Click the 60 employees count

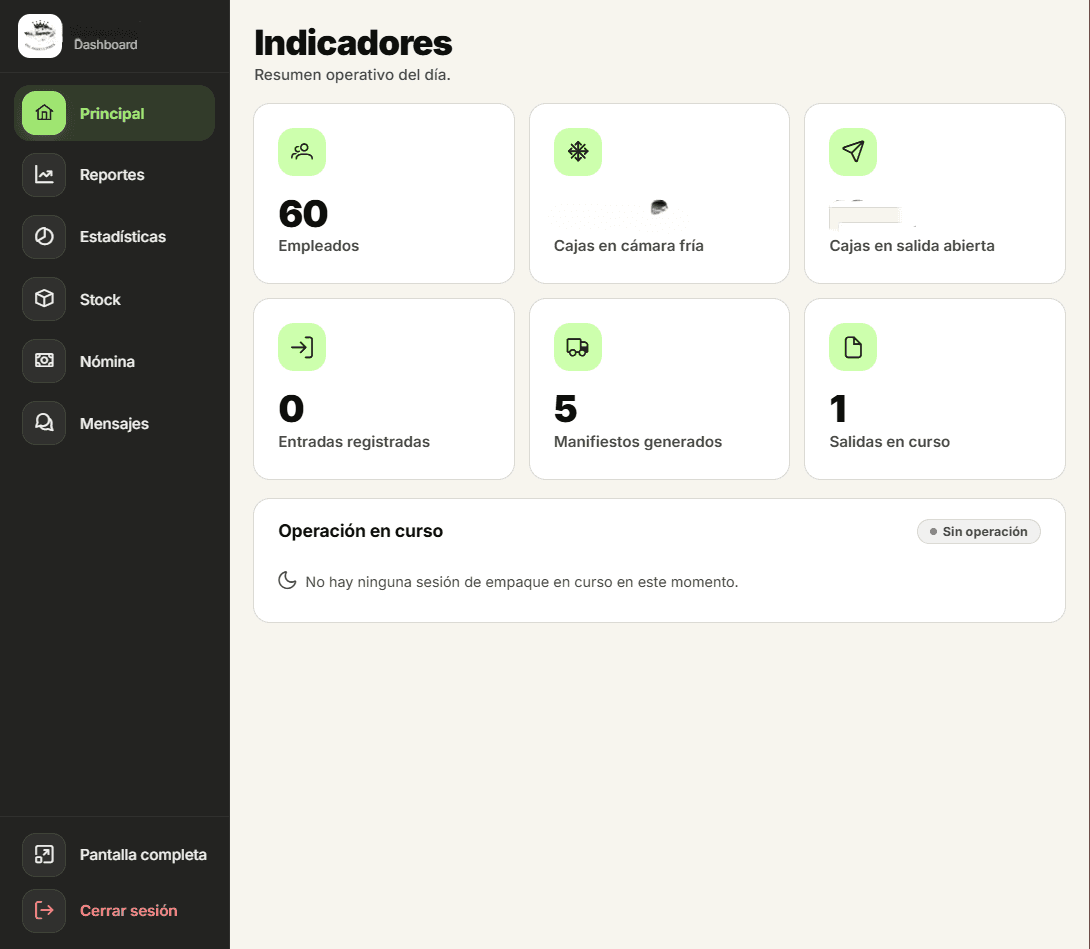click(x=303, y=213)
